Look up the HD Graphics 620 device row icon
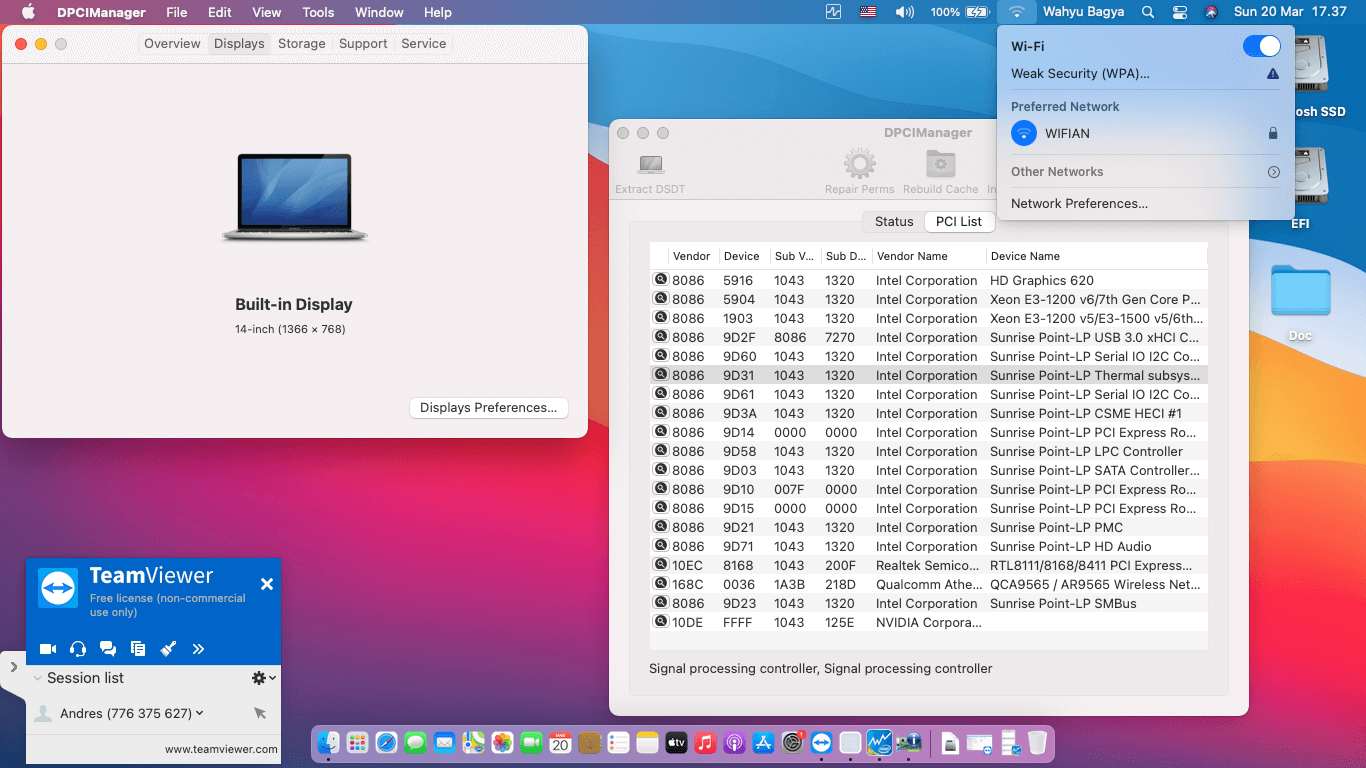 click(x=661, y=280)
